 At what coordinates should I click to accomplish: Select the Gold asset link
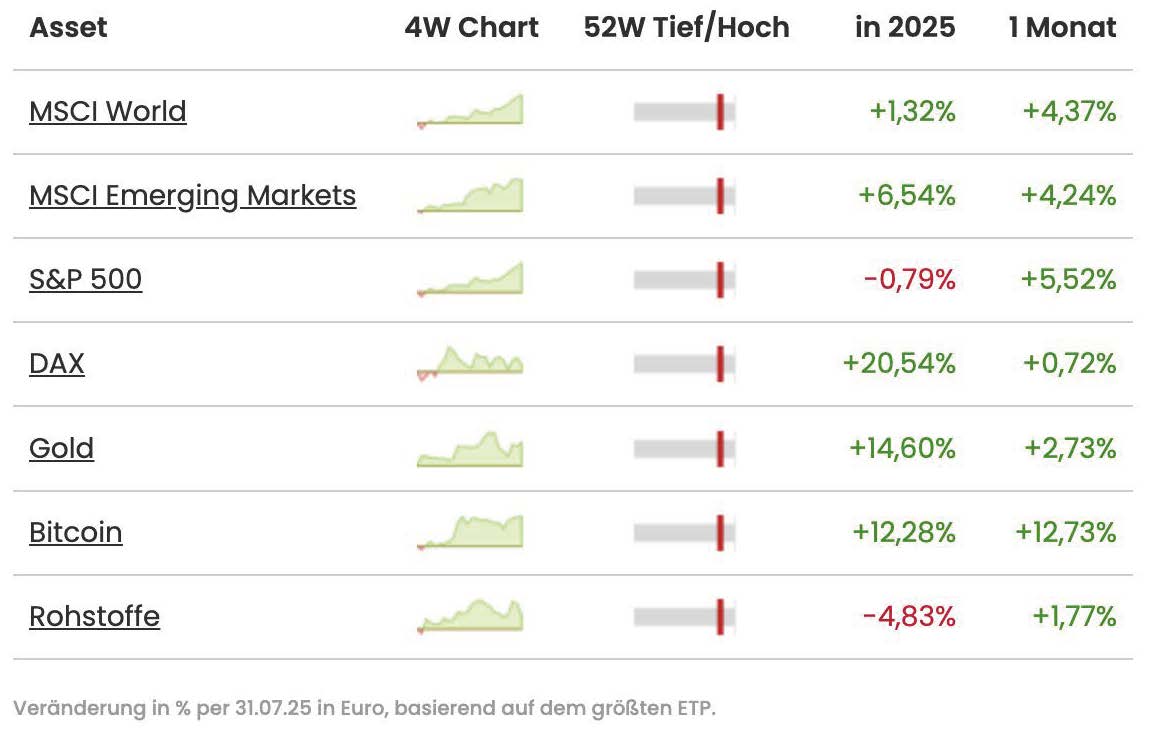(x=62, y=448)
